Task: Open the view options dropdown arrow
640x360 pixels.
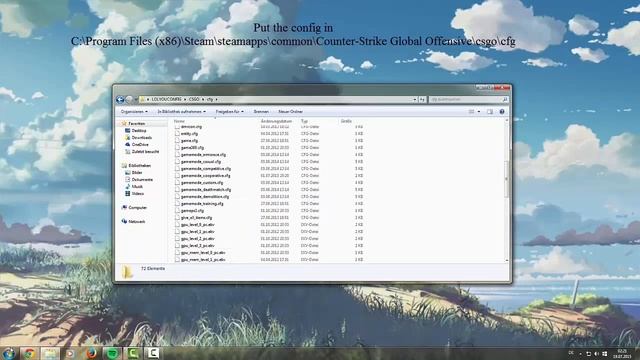Action: 479,111
